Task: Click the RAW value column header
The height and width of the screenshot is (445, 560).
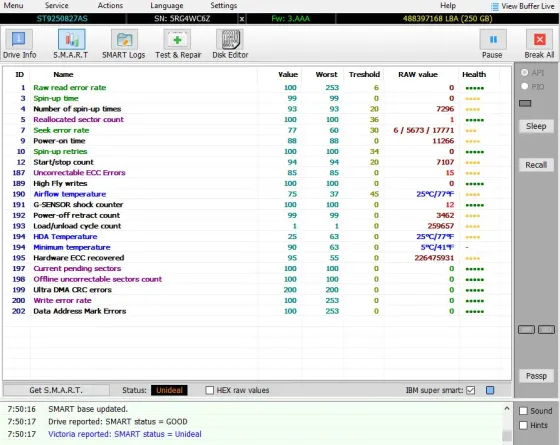Action: (418, 74)
